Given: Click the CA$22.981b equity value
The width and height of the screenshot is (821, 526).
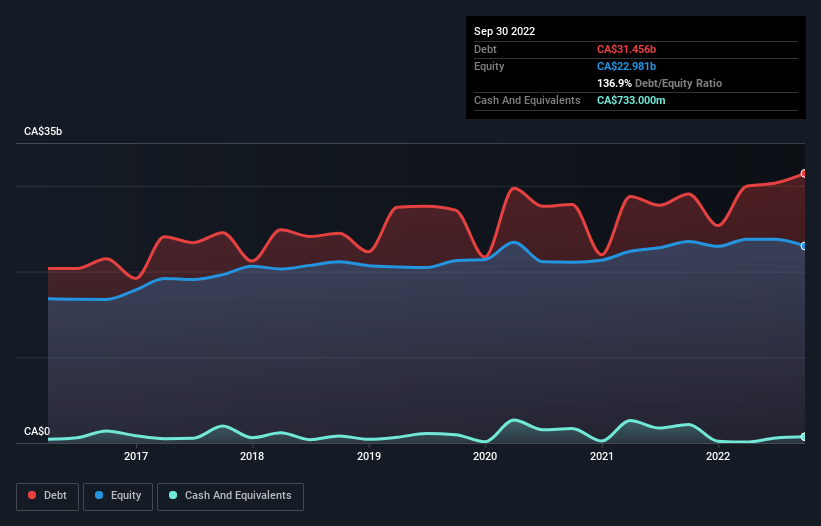Looking at the screenshot, I should (626, 66).
